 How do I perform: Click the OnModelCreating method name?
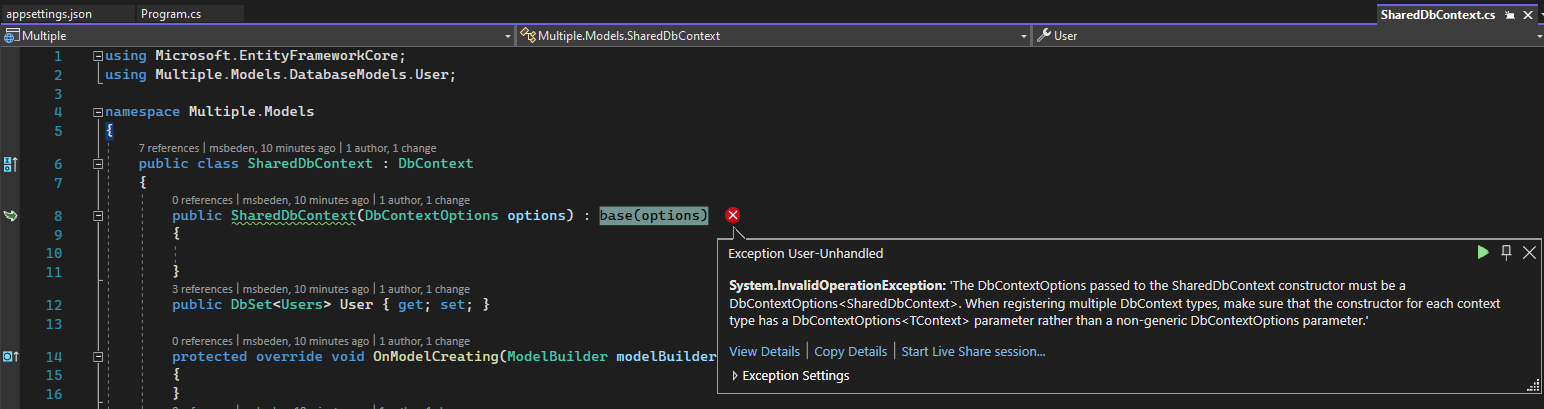pos(431,356)
